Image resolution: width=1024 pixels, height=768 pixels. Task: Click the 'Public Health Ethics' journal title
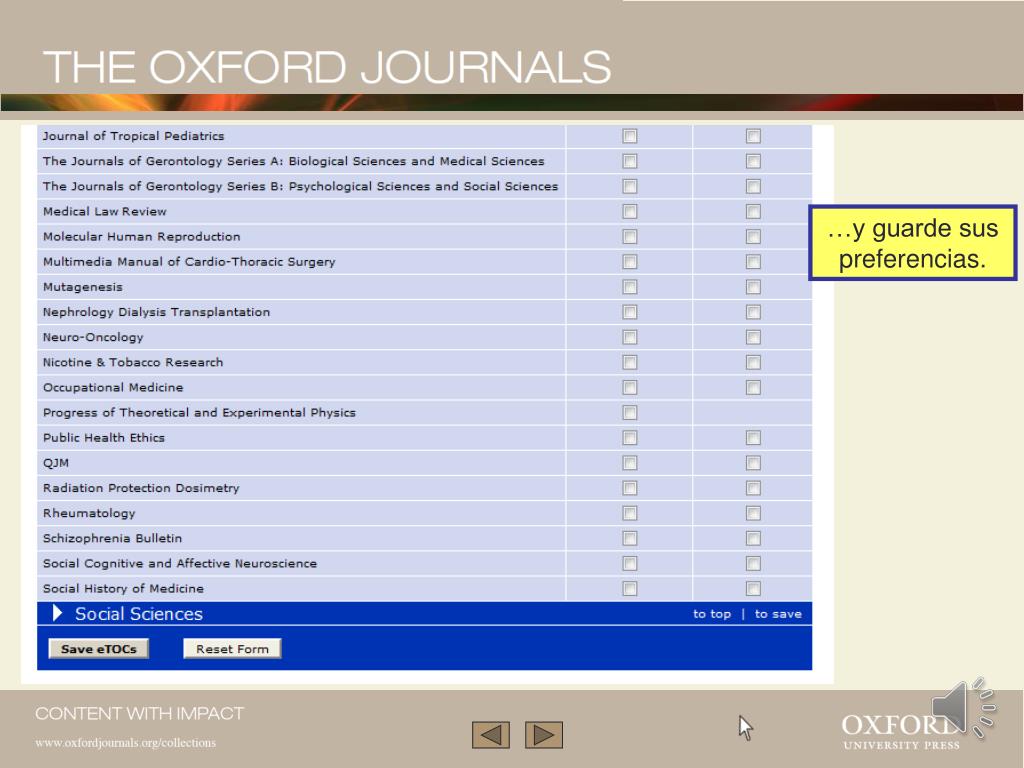(x=104, y=438)
